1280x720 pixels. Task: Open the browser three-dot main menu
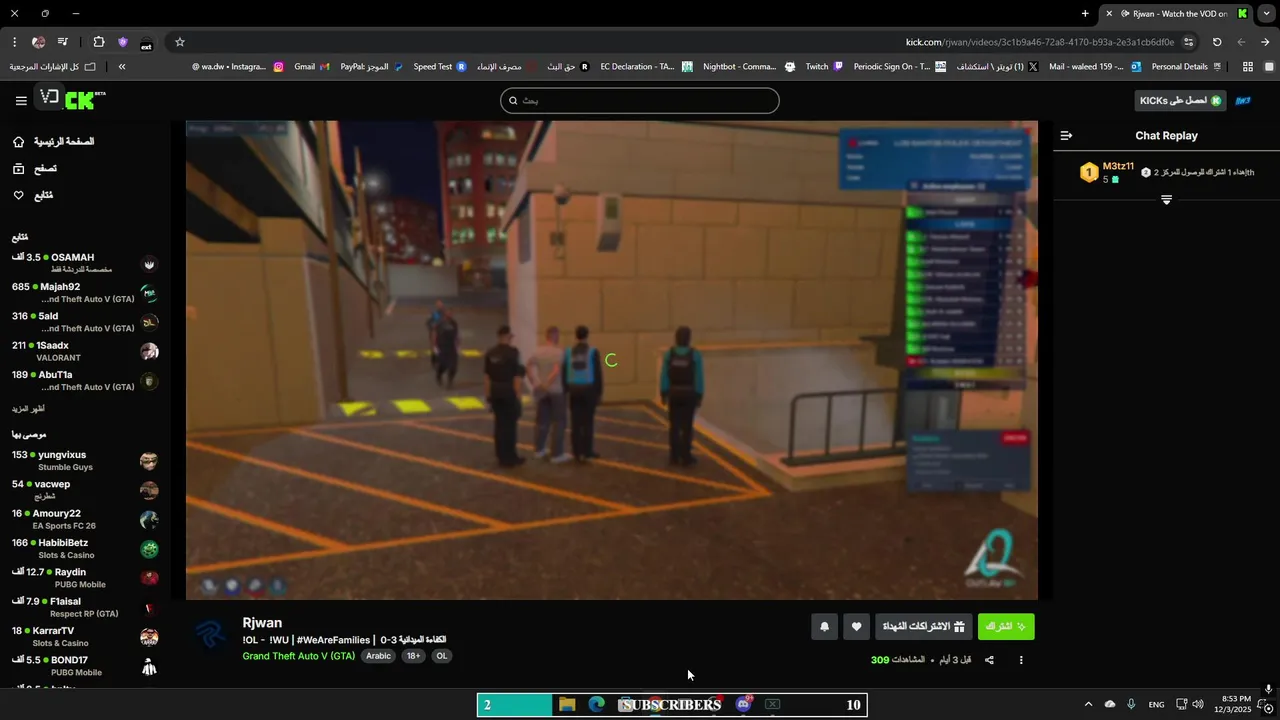click(14, 42)
